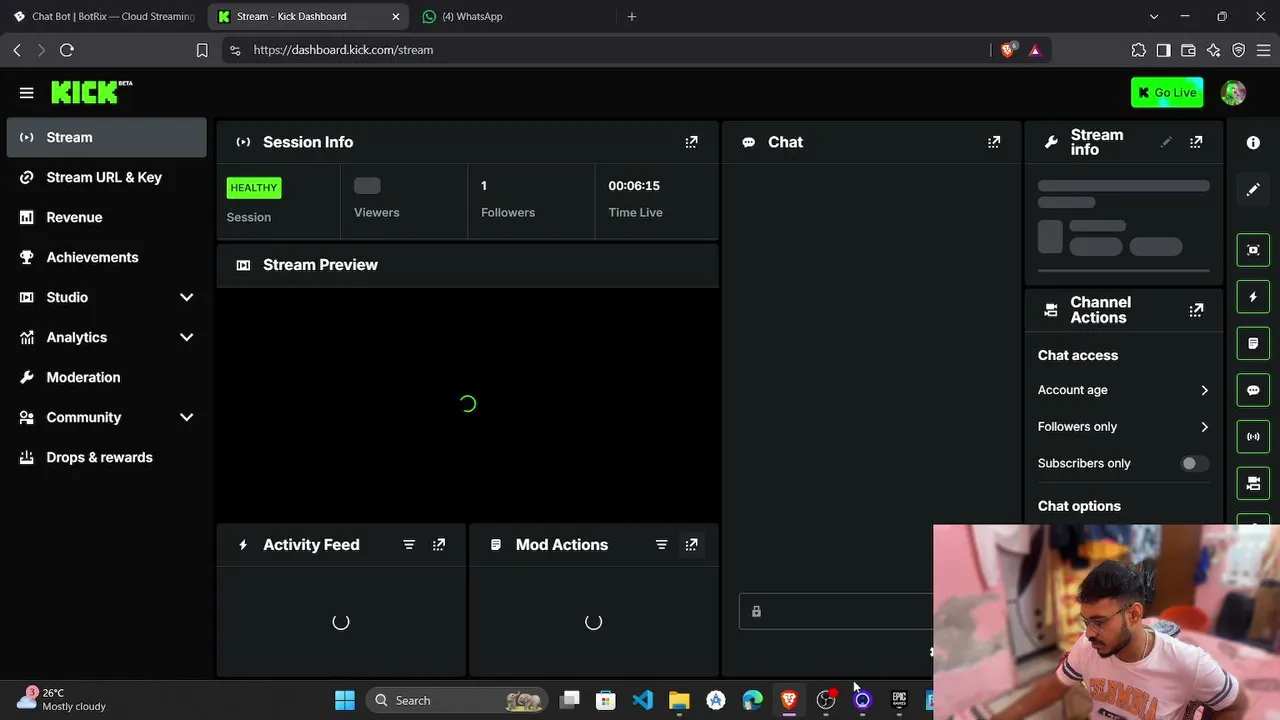Open a new browser tab

(x=632, y=17)
